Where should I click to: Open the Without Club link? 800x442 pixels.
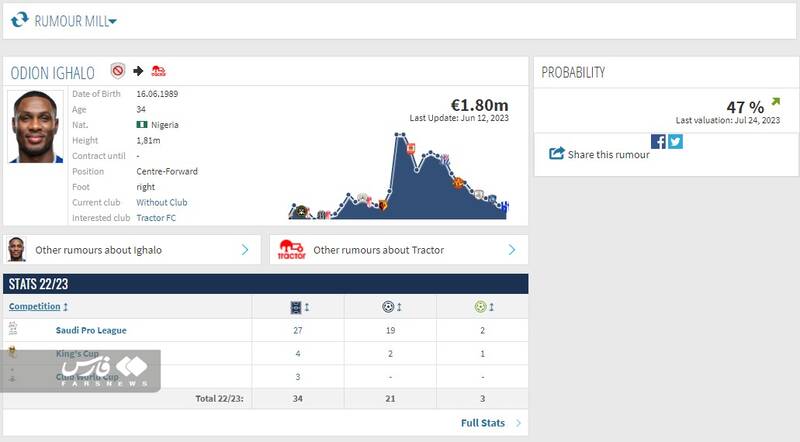(x=161, y=202)
